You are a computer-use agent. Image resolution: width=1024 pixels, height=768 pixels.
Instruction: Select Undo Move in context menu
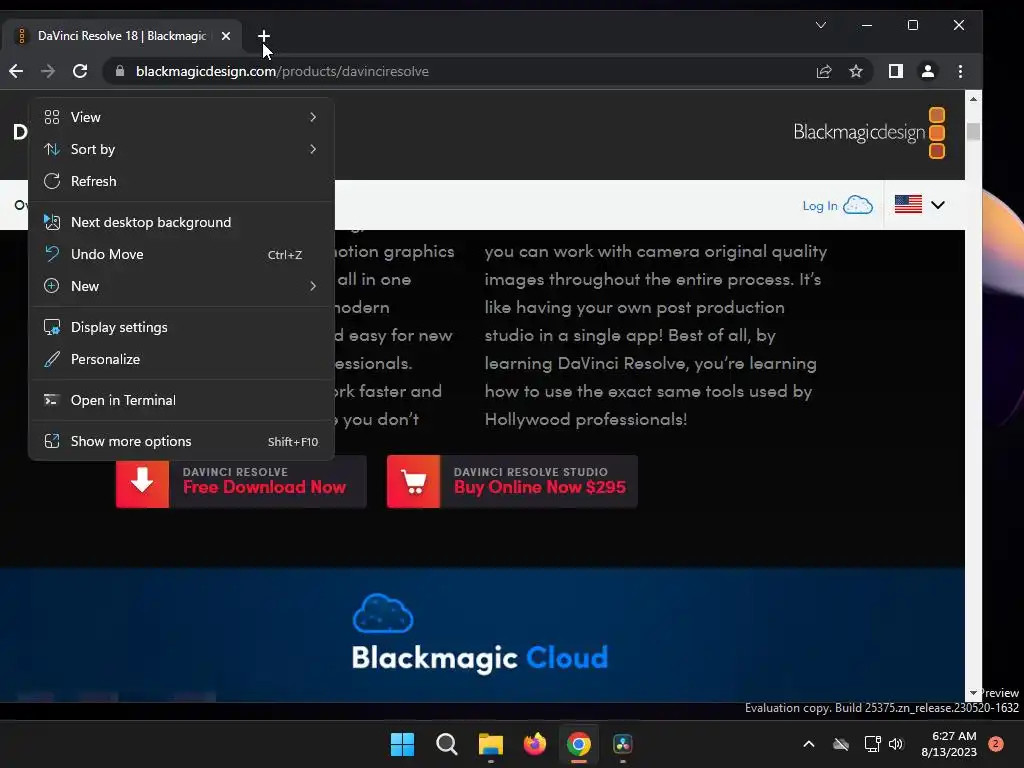181,254
